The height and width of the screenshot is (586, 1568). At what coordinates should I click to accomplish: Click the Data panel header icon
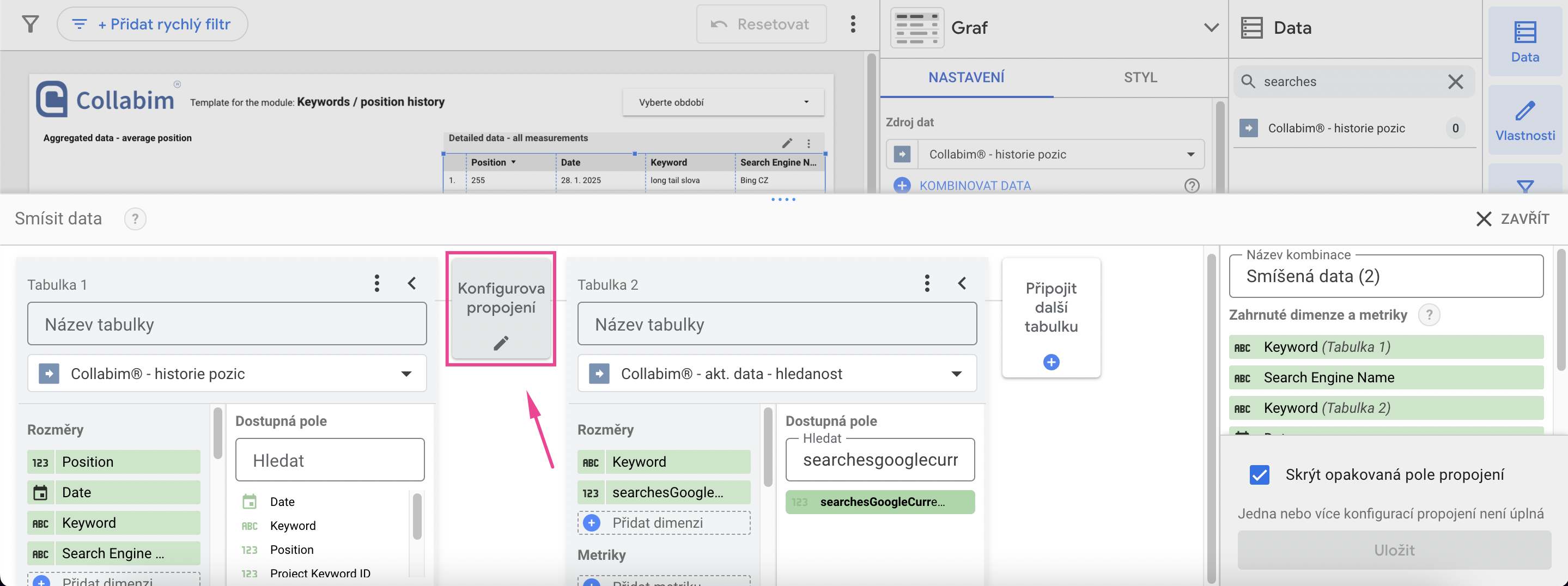(x=1251, y=27)
